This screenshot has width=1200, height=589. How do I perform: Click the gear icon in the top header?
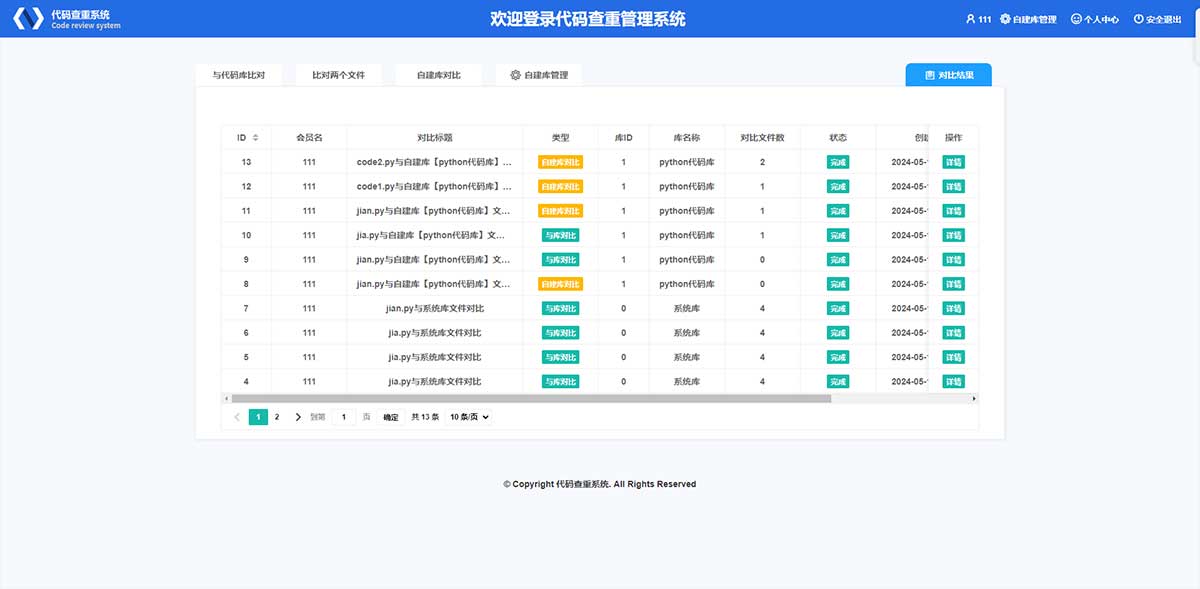1005,19
